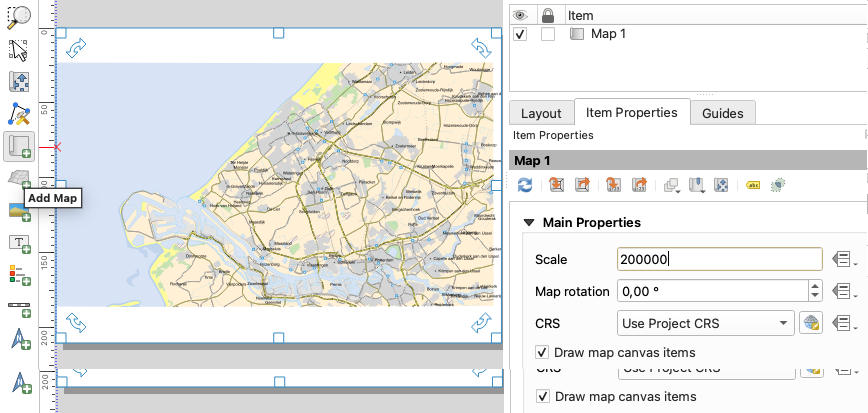Open the Guides tab
The width and height of the screenshot is (868, 413).
722,113
